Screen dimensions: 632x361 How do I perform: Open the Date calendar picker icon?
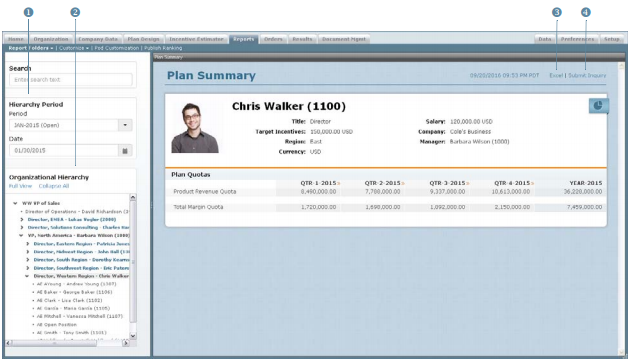tap(125, 151)
